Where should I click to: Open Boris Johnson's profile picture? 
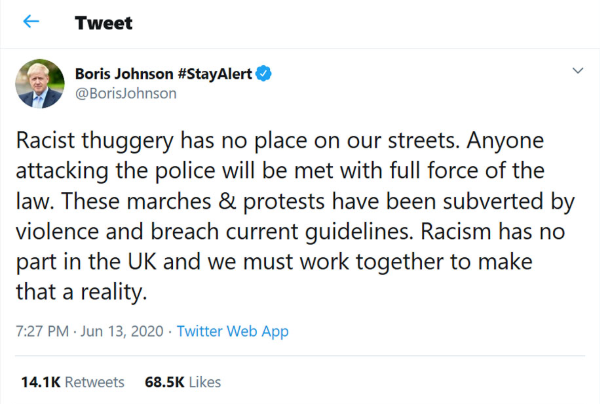pos(40,83)
